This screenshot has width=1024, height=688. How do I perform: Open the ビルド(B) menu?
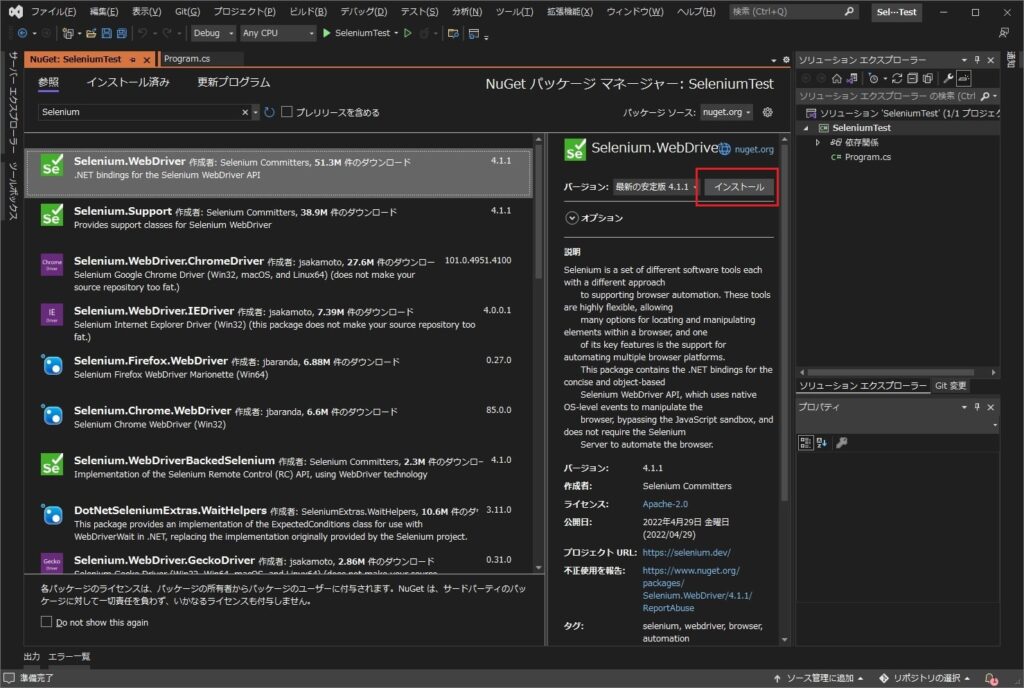(308, 12)
